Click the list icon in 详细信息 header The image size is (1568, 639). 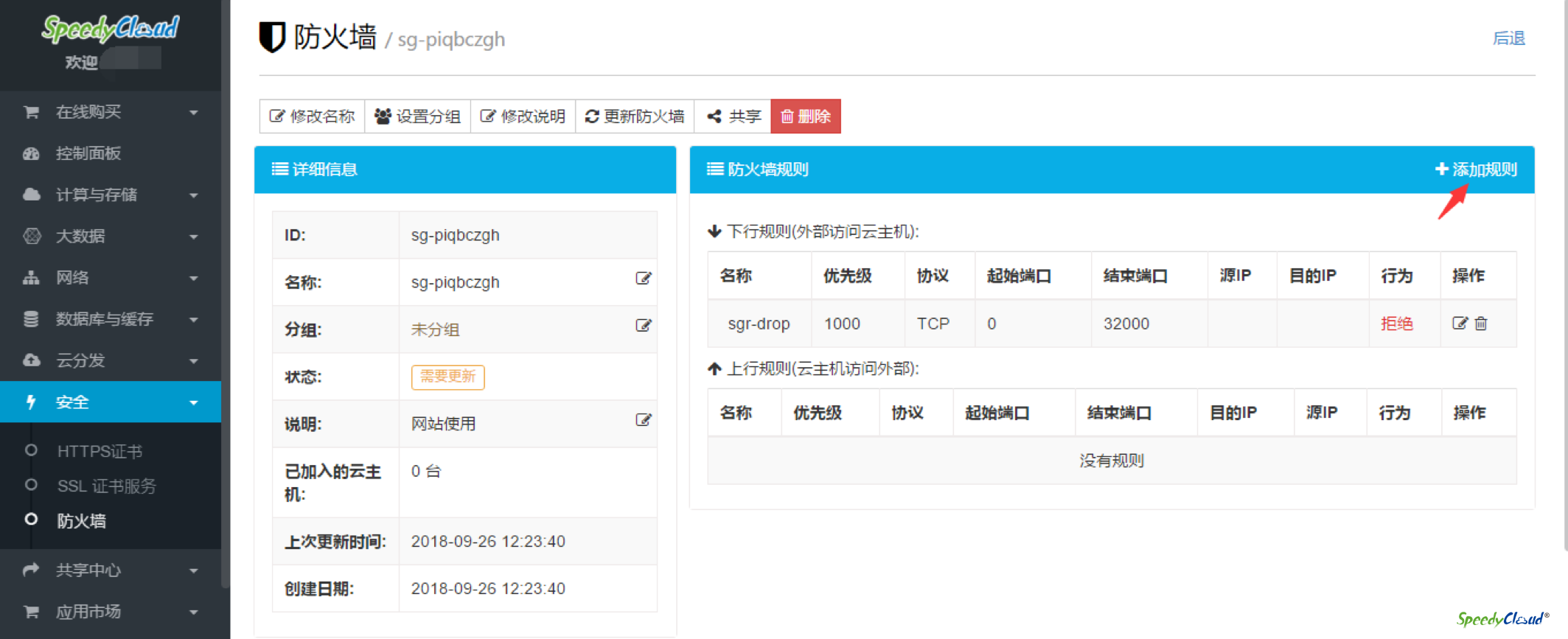coord(279,169)
